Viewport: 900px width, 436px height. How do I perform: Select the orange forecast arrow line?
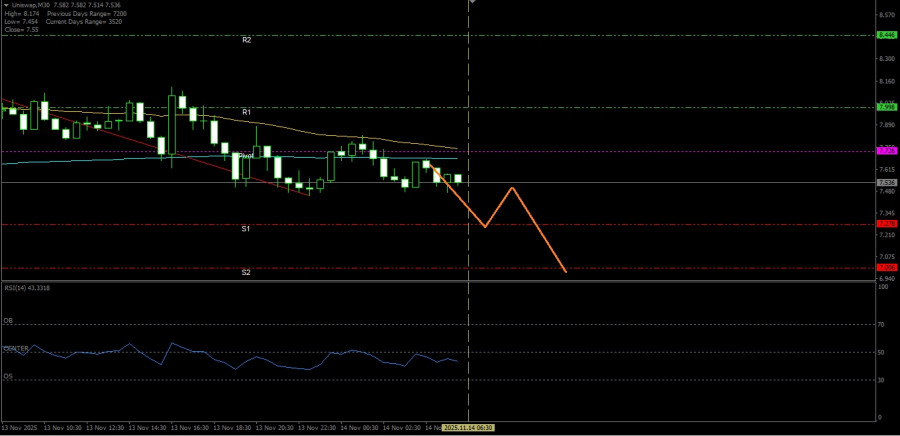539,230
